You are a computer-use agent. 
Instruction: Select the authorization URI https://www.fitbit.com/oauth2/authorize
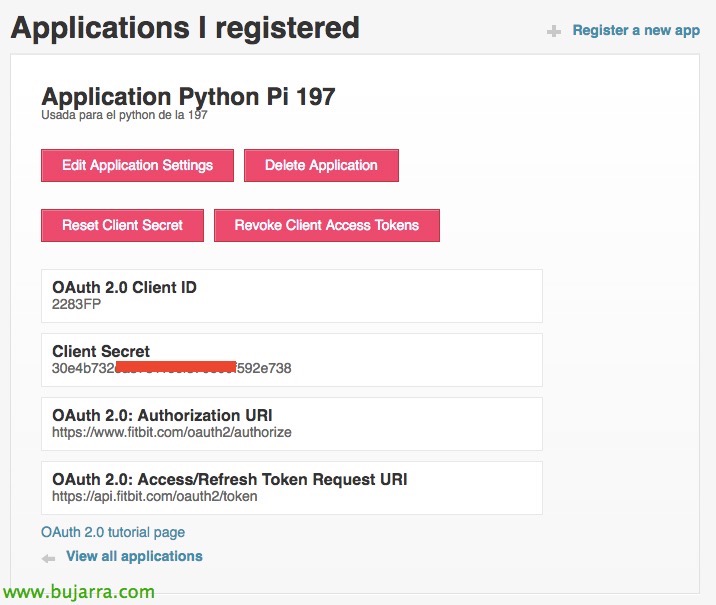click(x=172, y=432)
